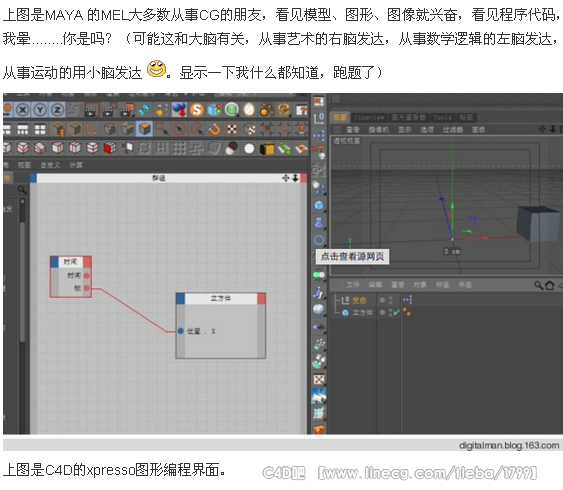Open the 立方体 node red output corner
The width and height of the screenshot is (563, 490).
(x=261, y=299)
